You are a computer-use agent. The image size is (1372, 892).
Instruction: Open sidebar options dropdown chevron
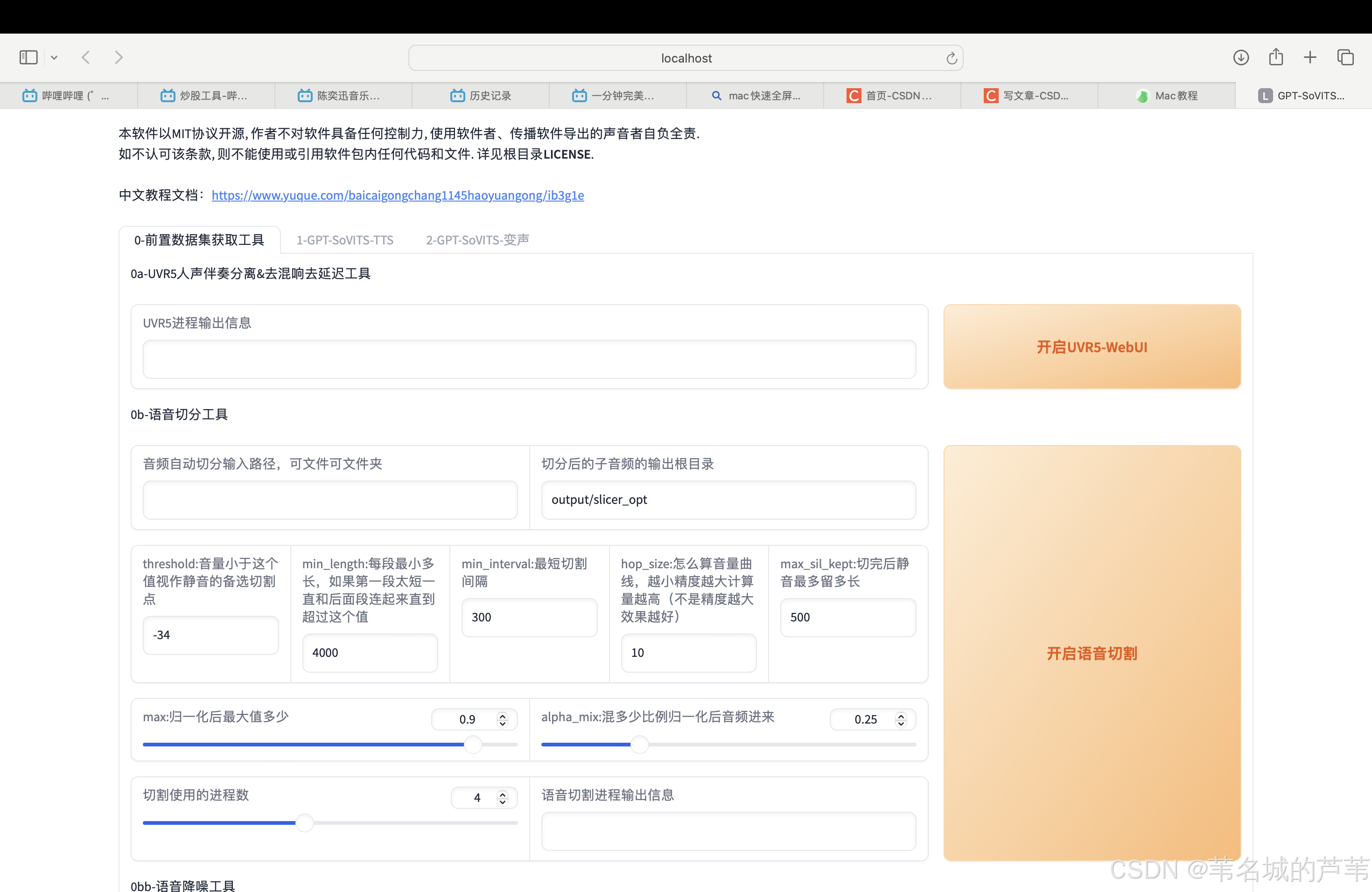54,58
